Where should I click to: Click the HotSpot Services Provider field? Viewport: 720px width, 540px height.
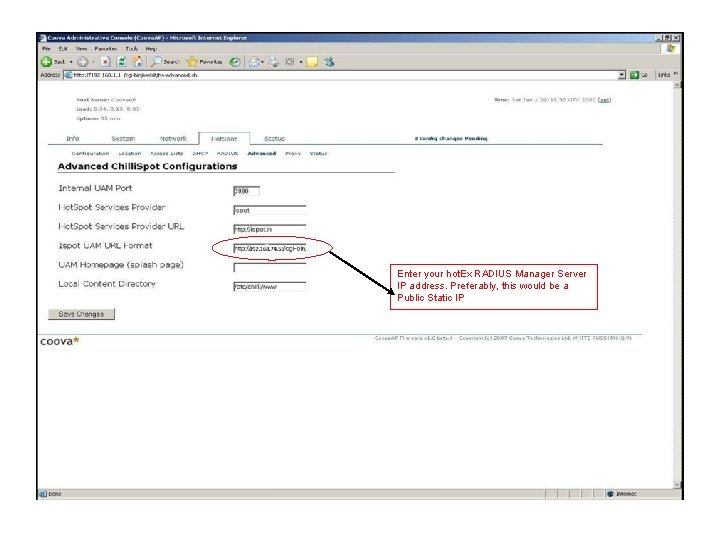click(270, 210)
